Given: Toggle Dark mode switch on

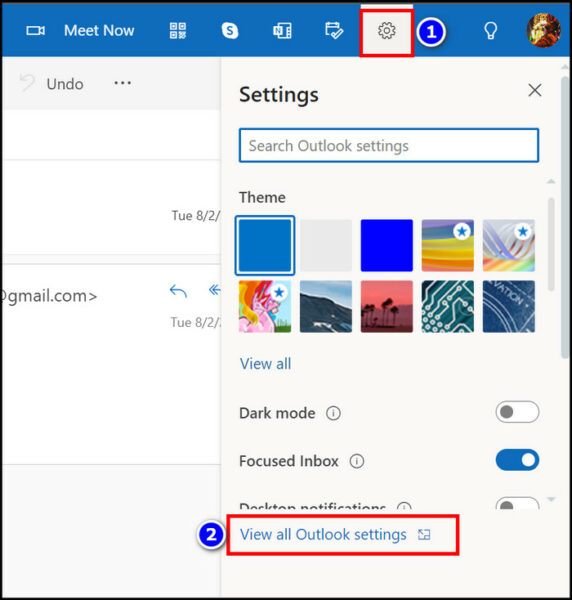Looking at the screenshot, I should pos(517,412).
